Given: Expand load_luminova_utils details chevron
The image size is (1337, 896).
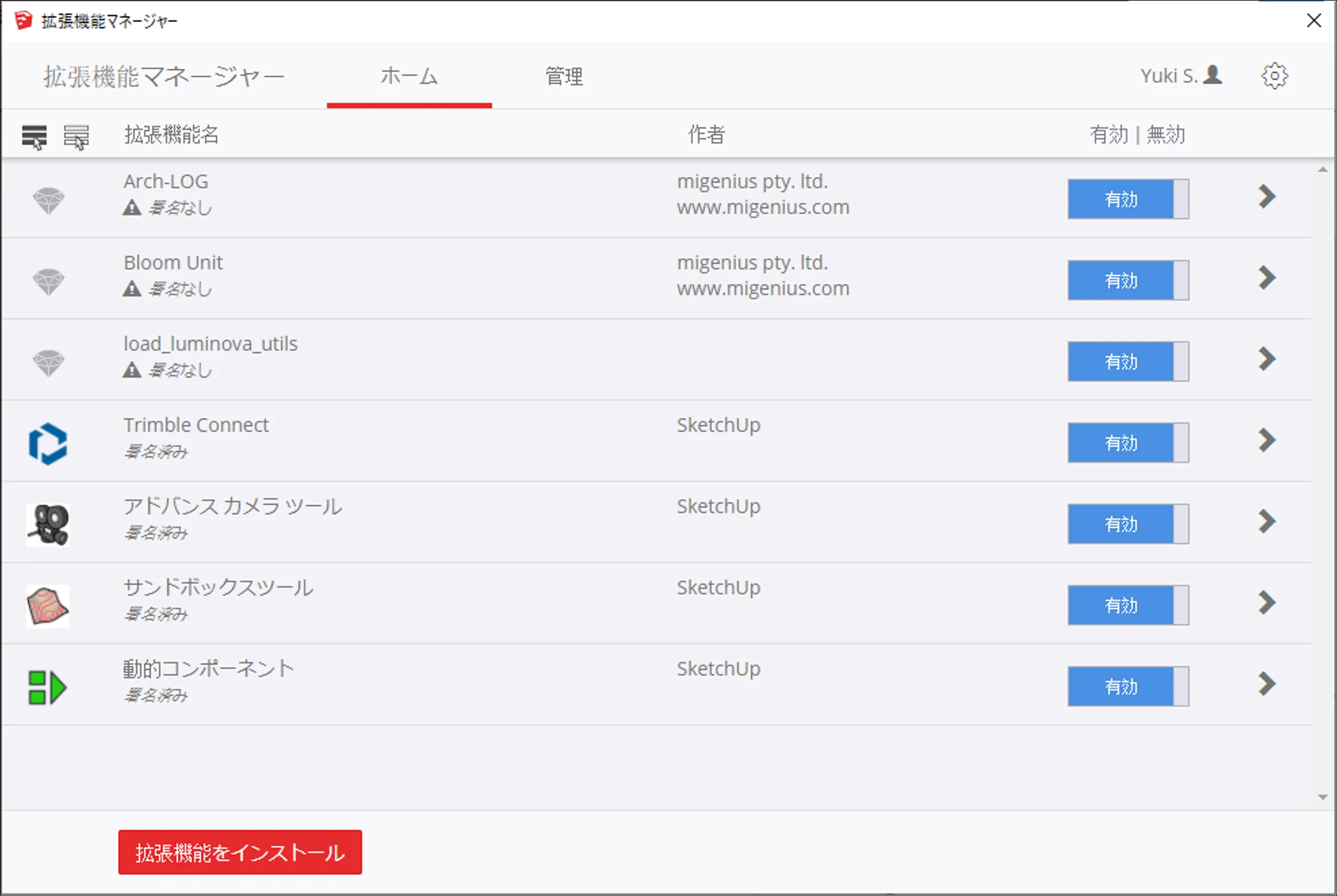Looking at the screenshot, I should pos(1267,359).
